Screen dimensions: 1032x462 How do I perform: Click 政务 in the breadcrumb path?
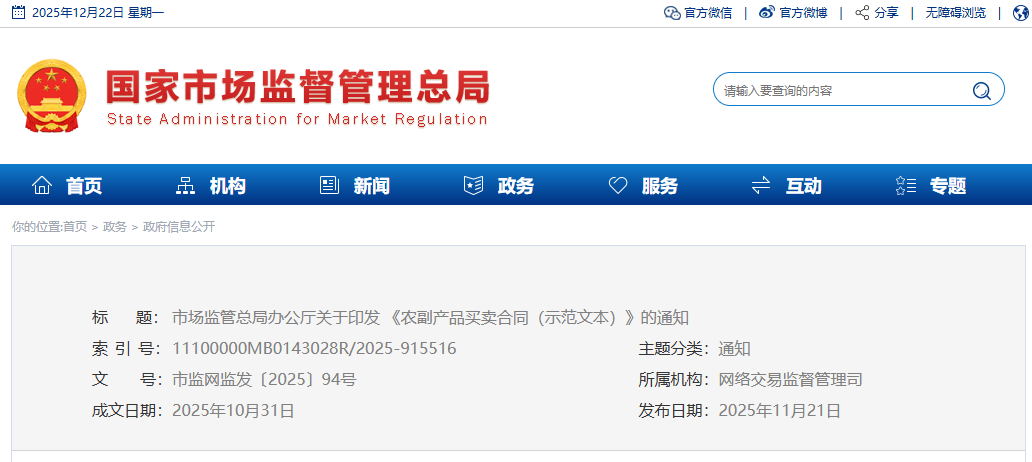(115, 227)
